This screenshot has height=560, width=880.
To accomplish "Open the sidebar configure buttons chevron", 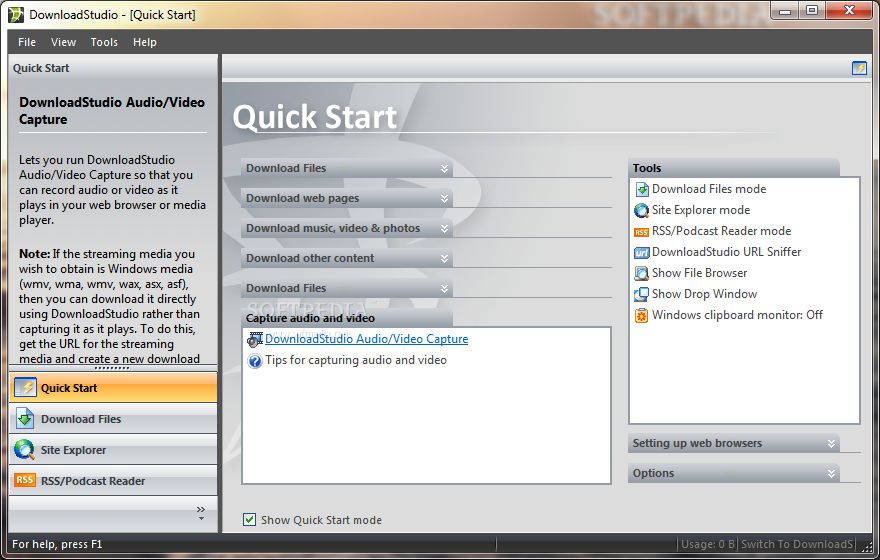I will click(x=201, y=513).
